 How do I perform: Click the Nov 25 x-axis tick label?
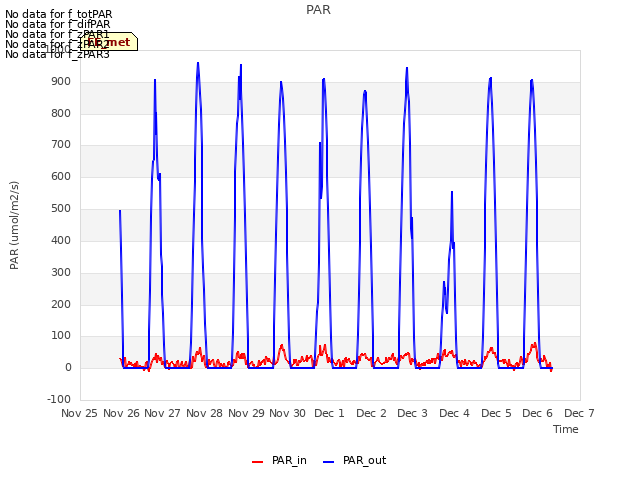[80, 413]
